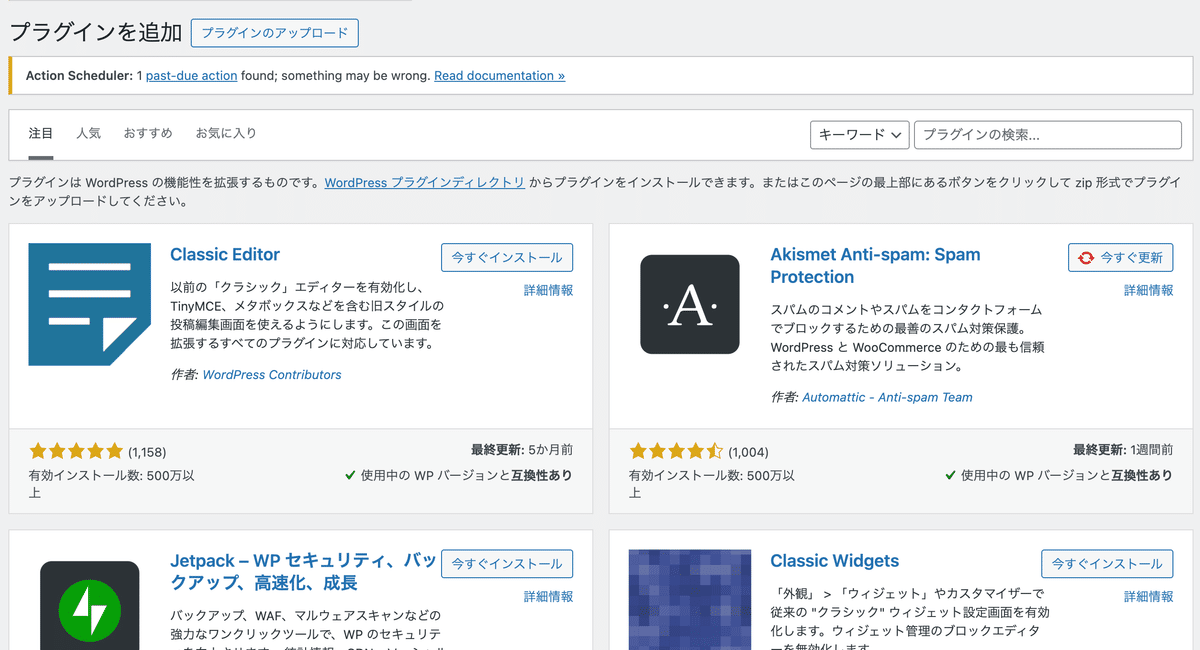Screen dimensions: 1200x650
Task: Click 最終更新: 5か月前 text
Action: point(522,450)
